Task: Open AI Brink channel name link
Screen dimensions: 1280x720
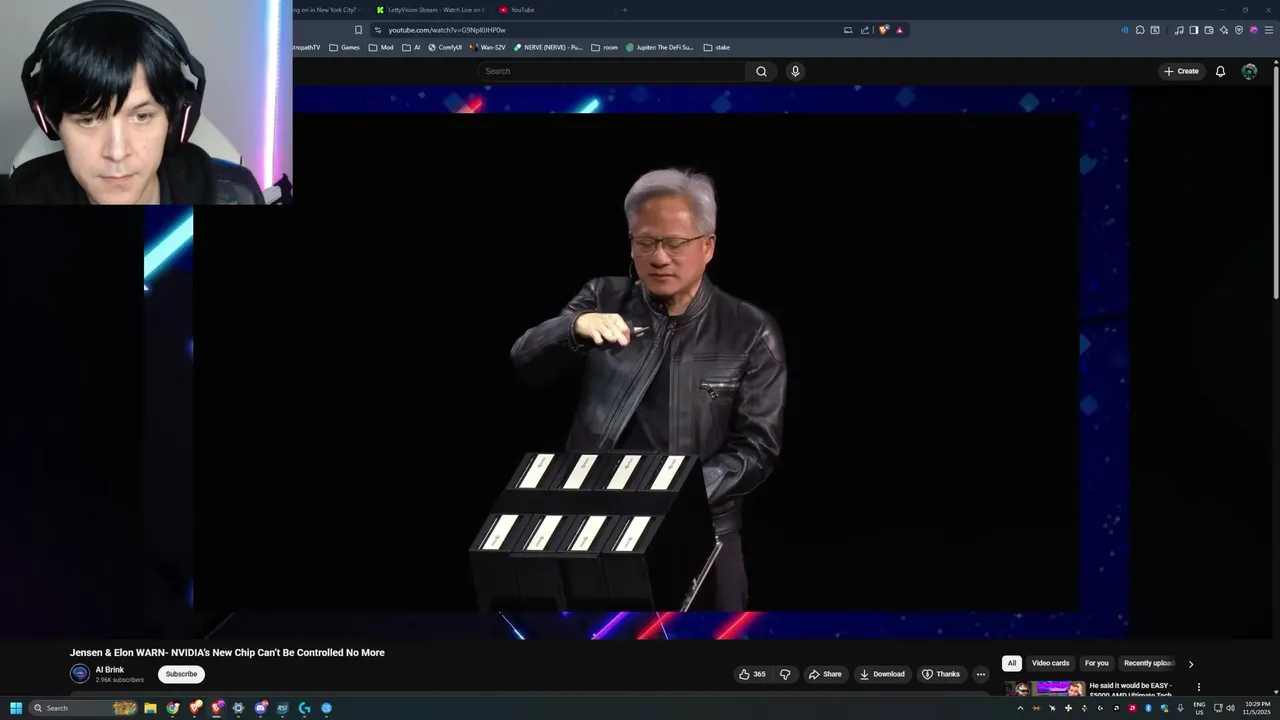Action: [110, 670]
